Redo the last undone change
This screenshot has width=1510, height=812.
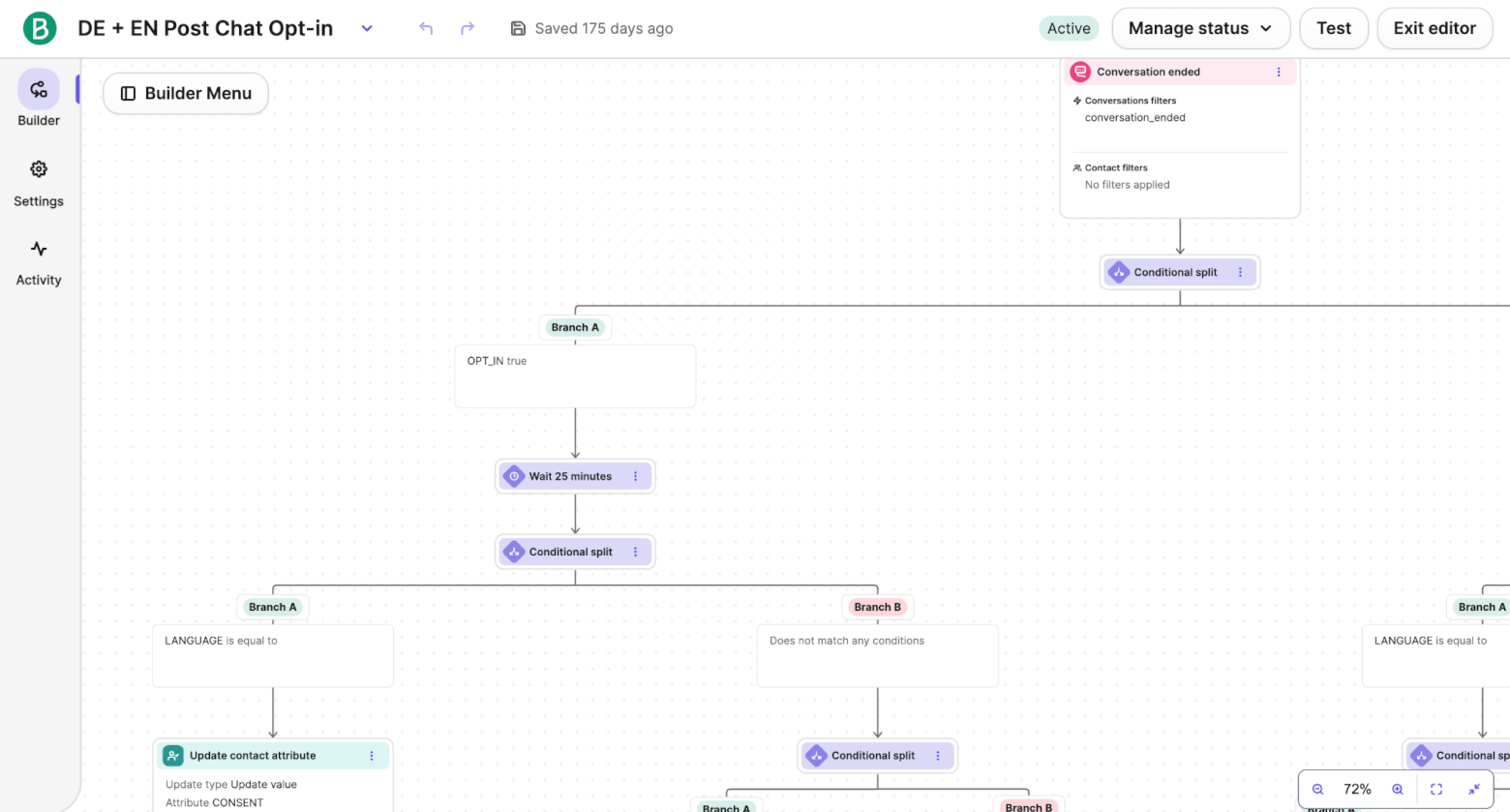click(x=468, y=28)
